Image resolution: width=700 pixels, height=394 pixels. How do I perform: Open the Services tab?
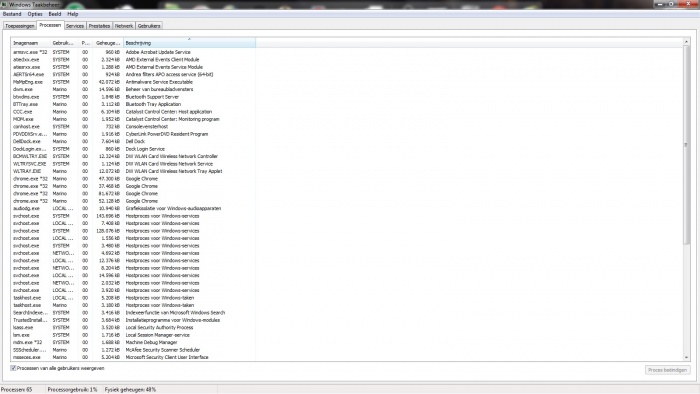[75, 26]
